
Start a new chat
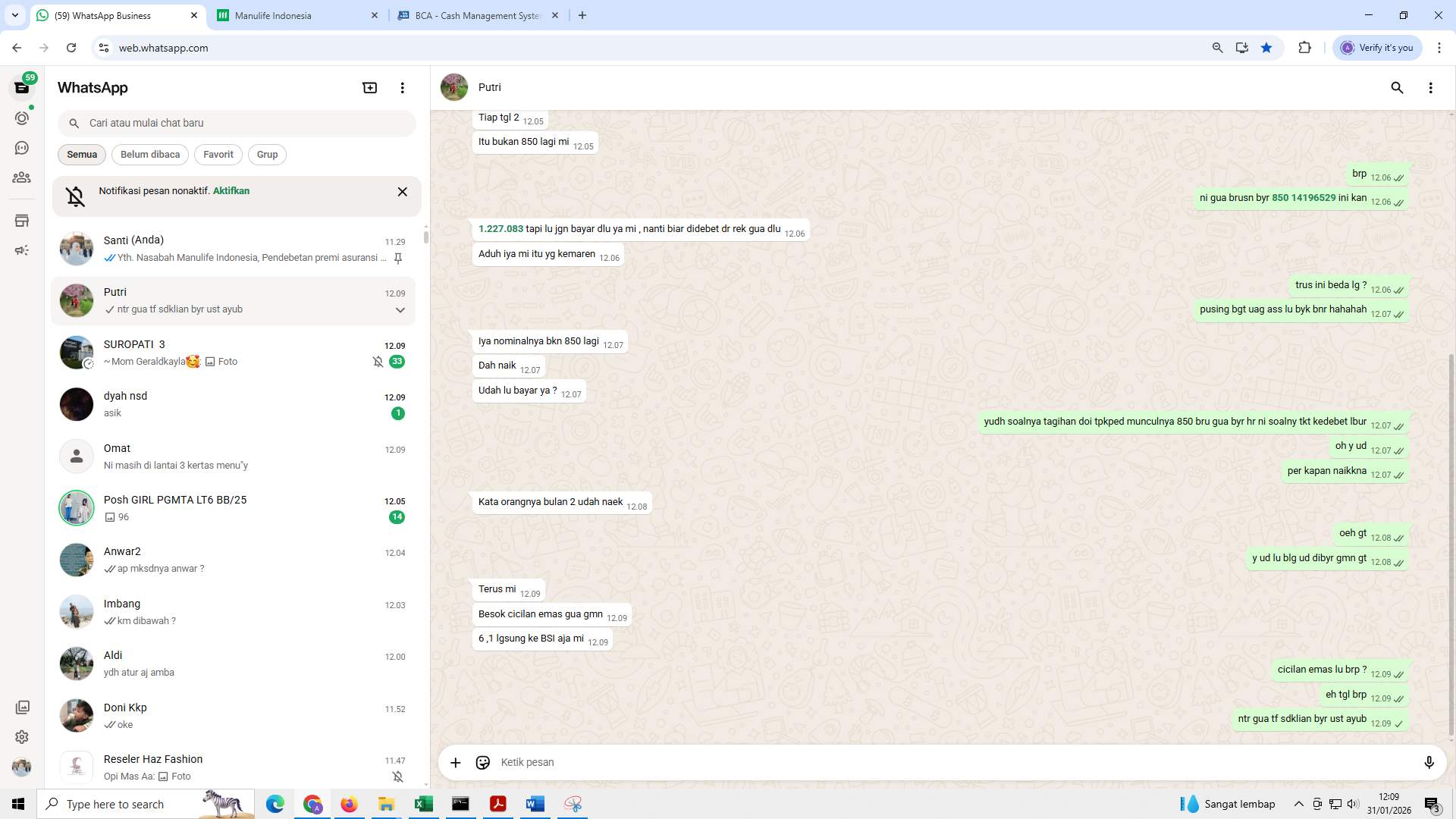[369, 88]
